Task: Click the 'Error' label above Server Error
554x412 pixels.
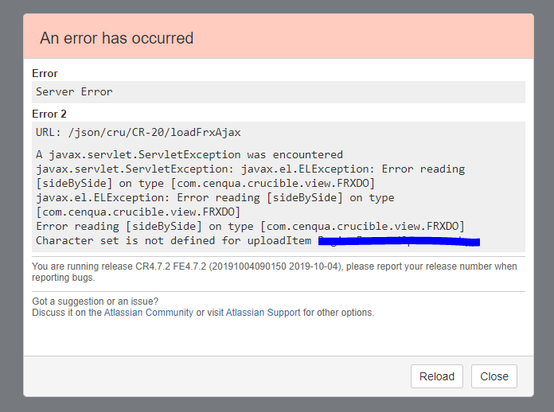Action: coord(45,73)
